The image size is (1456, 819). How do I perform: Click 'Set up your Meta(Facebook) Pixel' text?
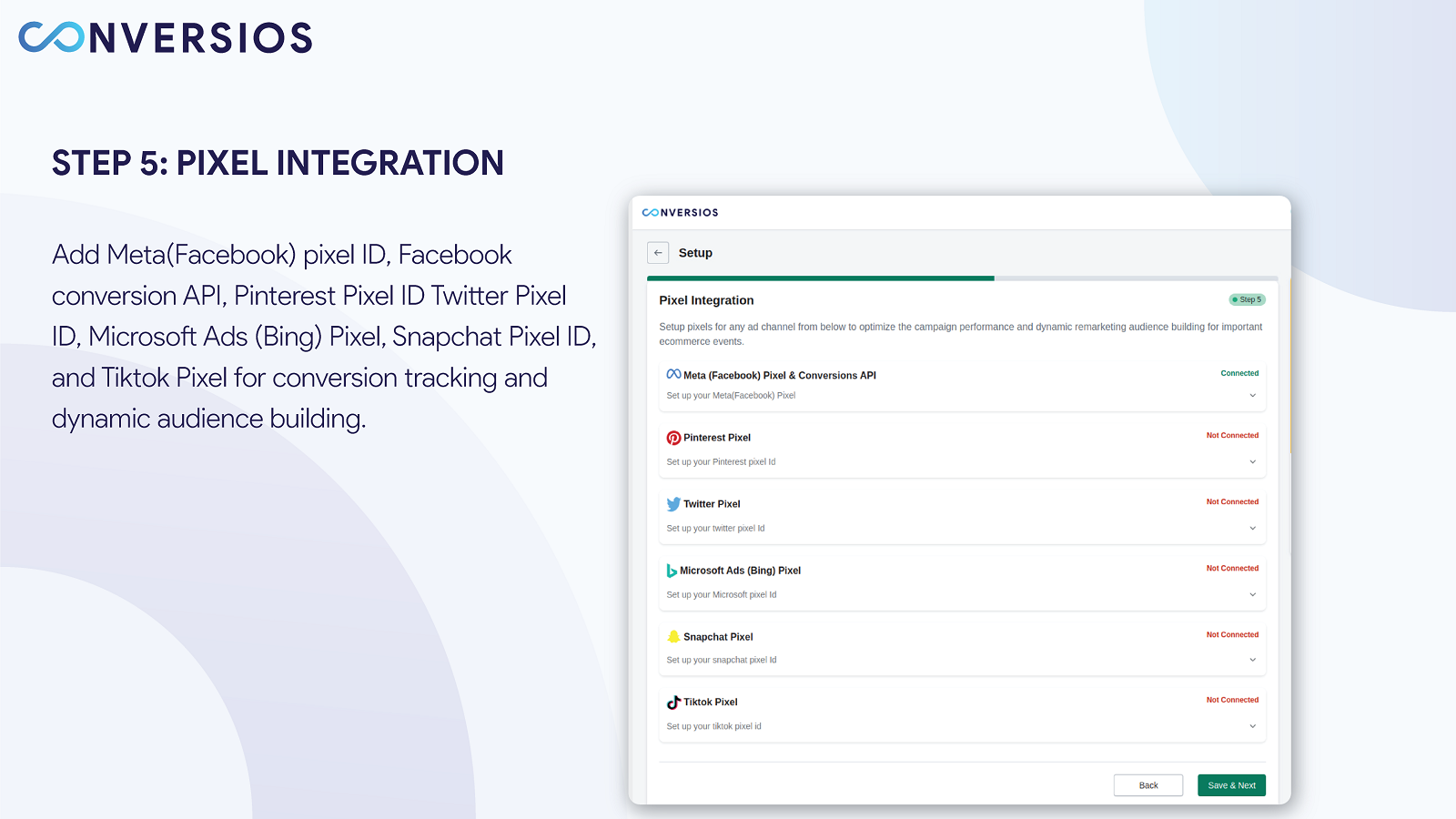731,396
